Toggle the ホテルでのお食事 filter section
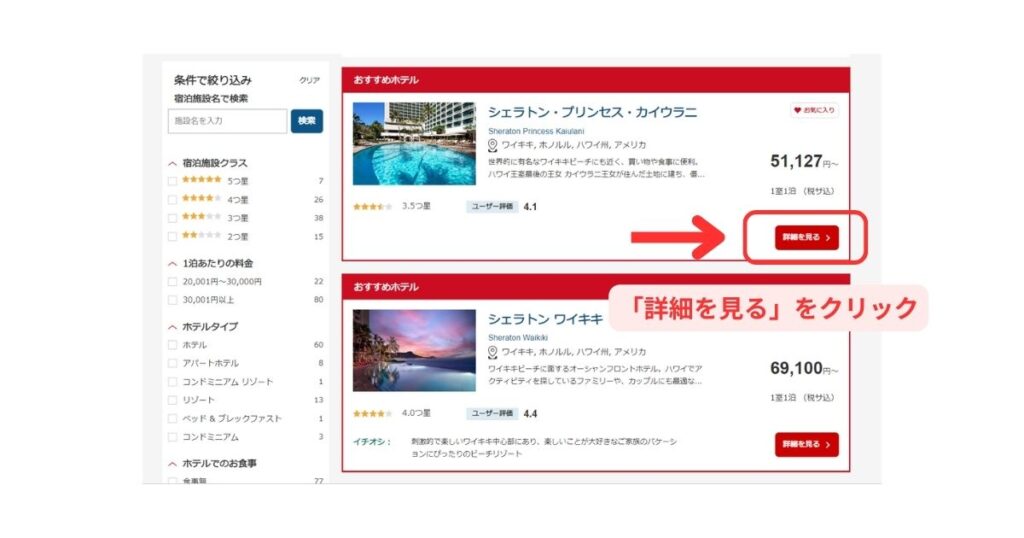The width and height of the screenshot is (1024, 538). pos(173,464)
